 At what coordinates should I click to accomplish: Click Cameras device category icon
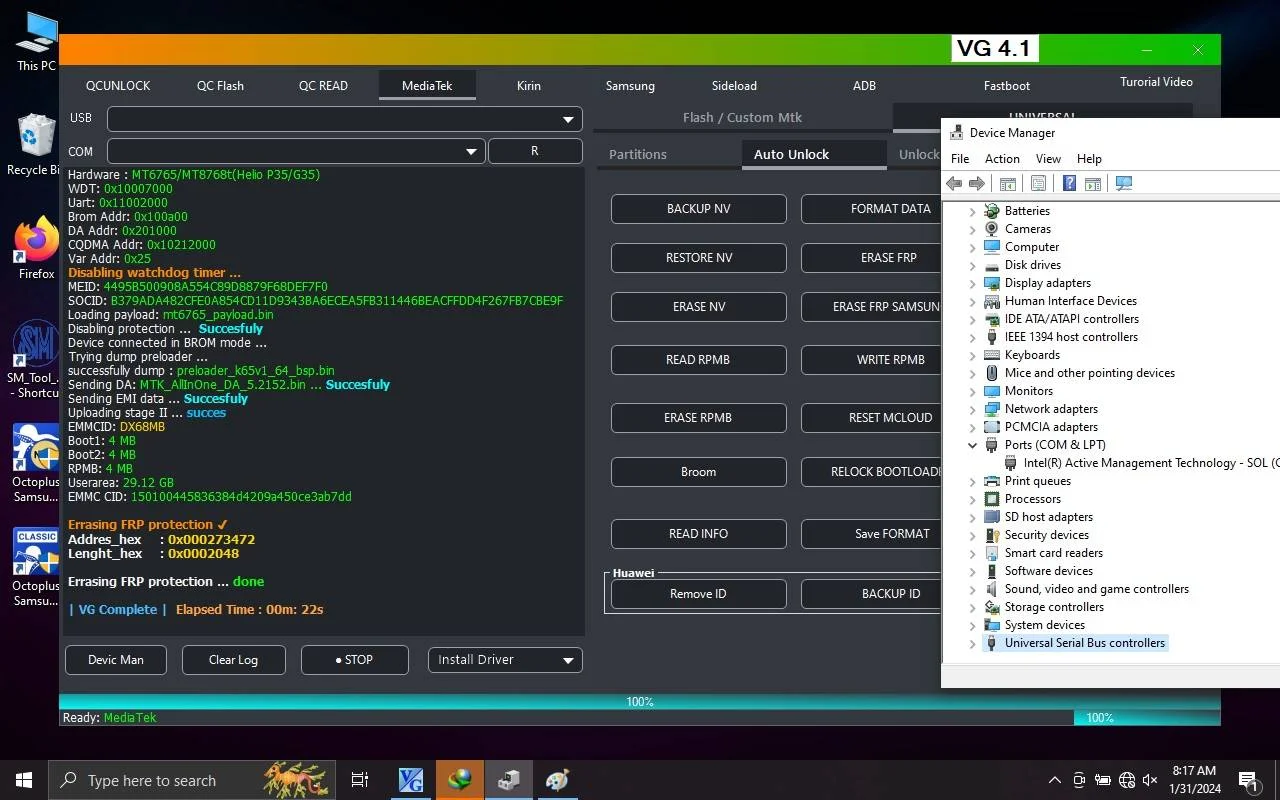coord(992,229)
